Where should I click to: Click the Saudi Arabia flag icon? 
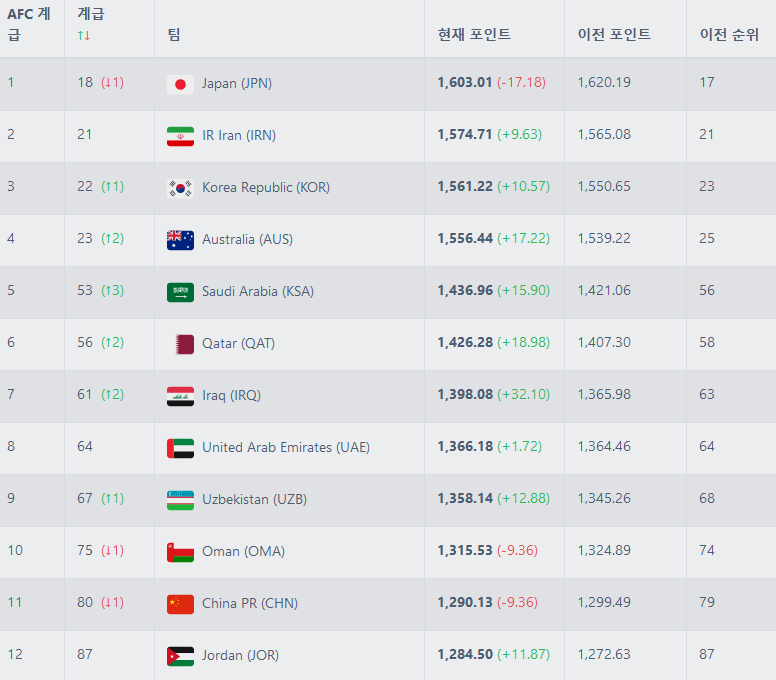[x=180, y=292]
